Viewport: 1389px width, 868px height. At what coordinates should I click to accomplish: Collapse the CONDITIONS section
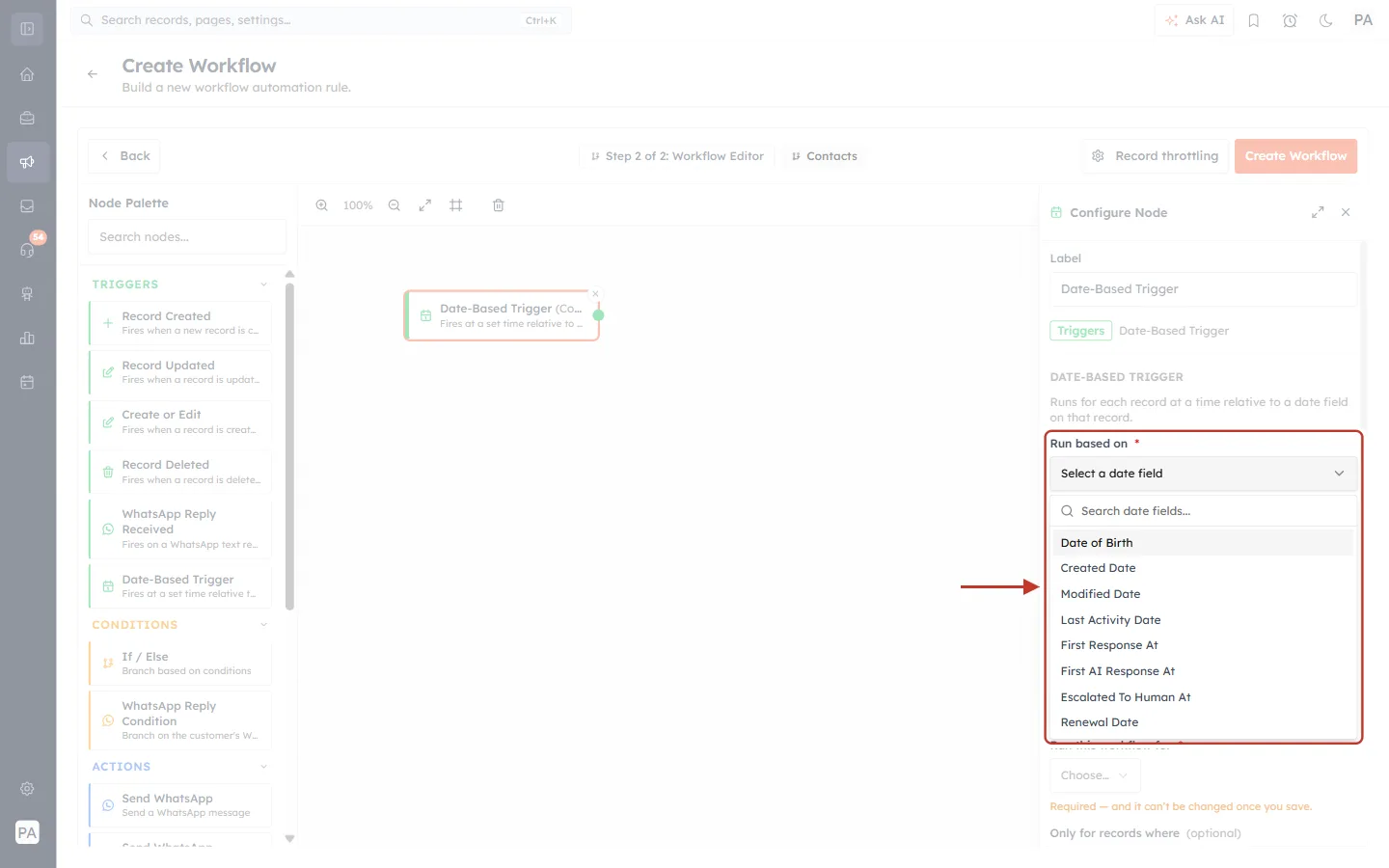[263, 625]
